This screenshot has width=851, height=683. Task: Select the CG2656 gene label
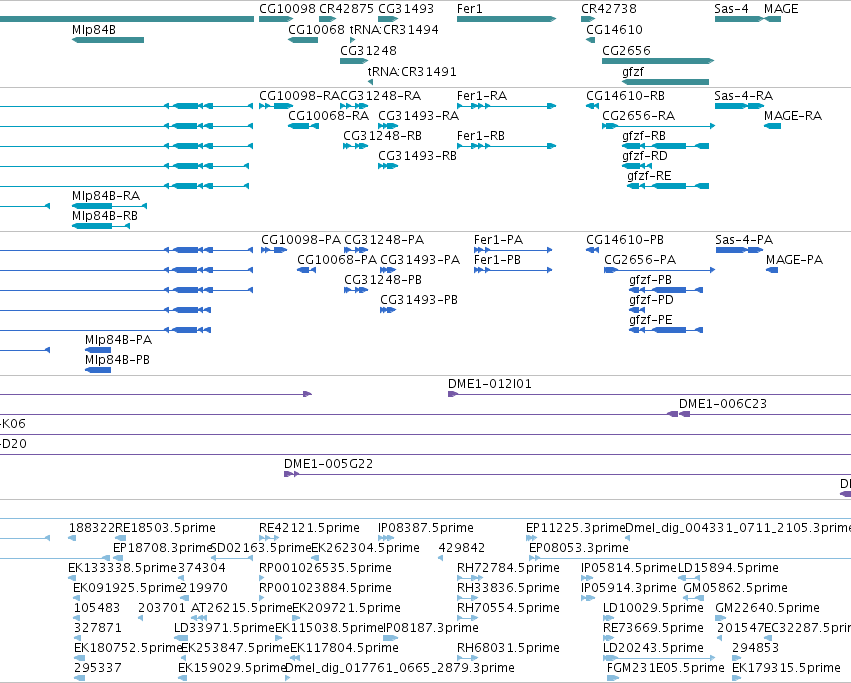click(626, 50)
